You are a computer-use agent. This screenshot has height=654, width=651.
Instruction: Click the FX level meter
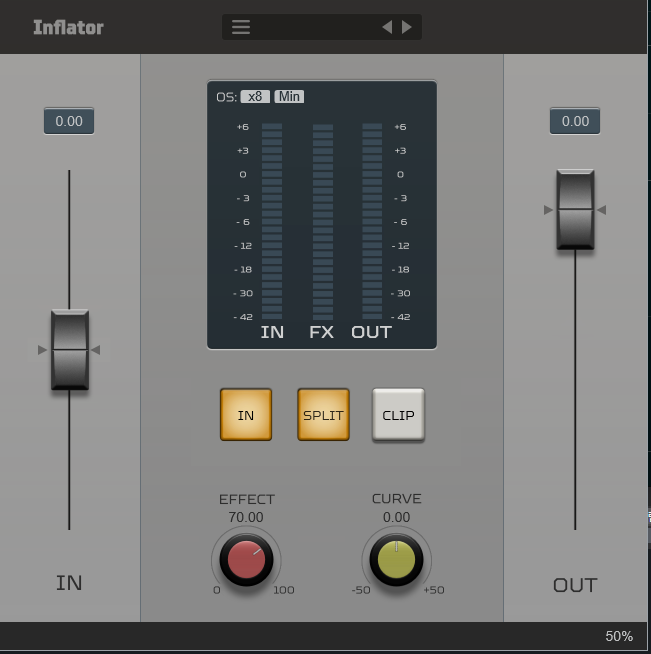[323, 221]
